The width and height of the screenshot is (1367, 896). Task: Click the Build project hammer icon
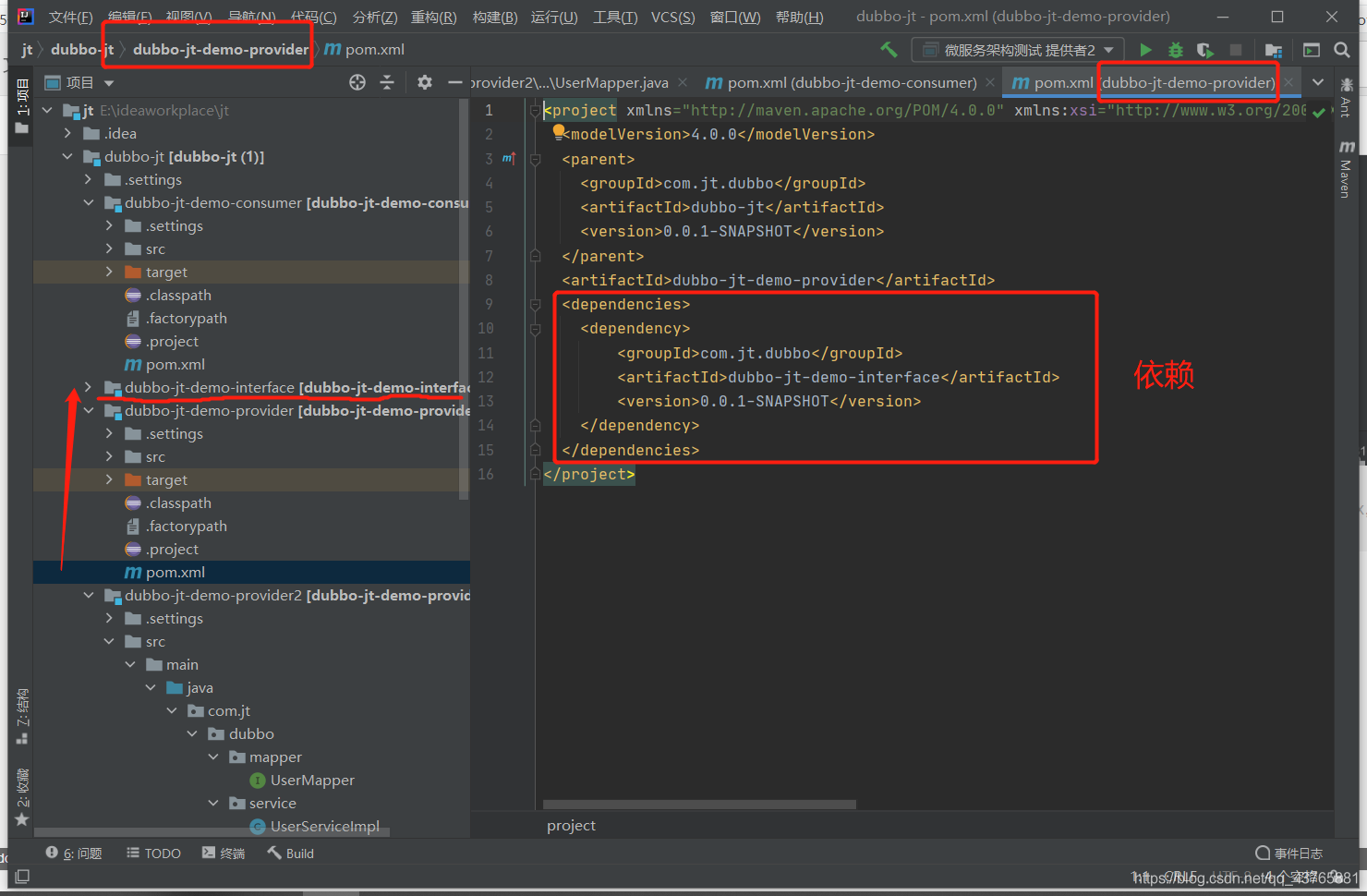tap(889, 50)
